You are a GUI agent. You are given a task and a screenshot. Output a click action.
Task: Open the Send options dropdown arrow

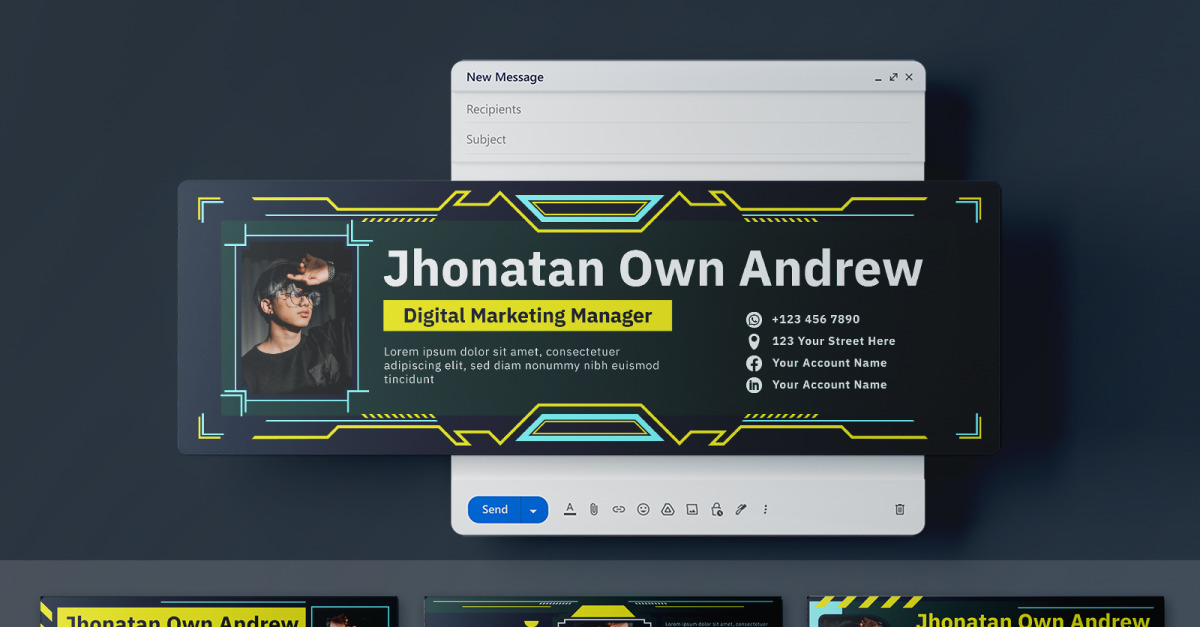533,509
